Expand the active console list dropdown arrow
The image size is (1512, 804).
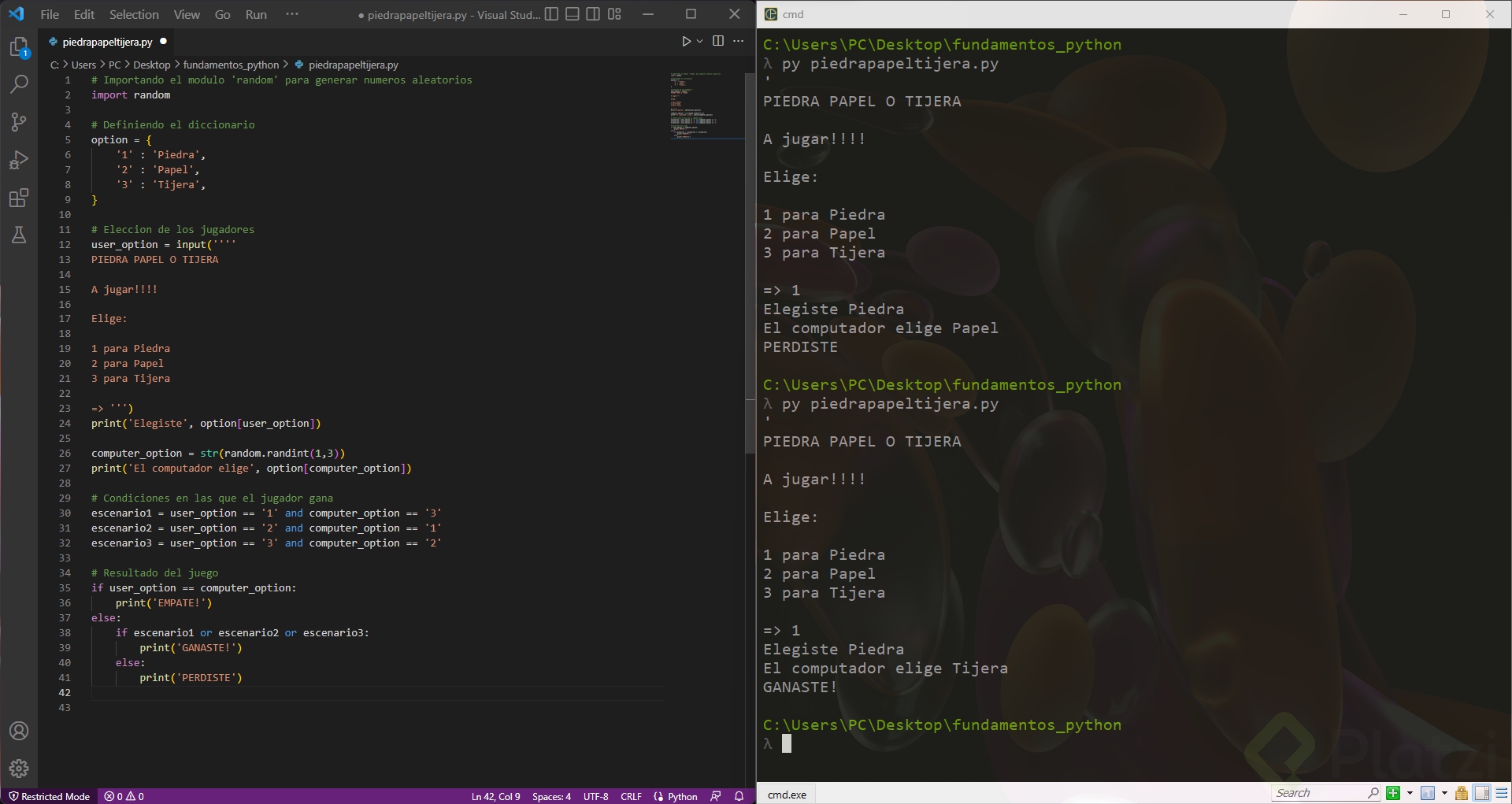click(x=1444, y=793)
